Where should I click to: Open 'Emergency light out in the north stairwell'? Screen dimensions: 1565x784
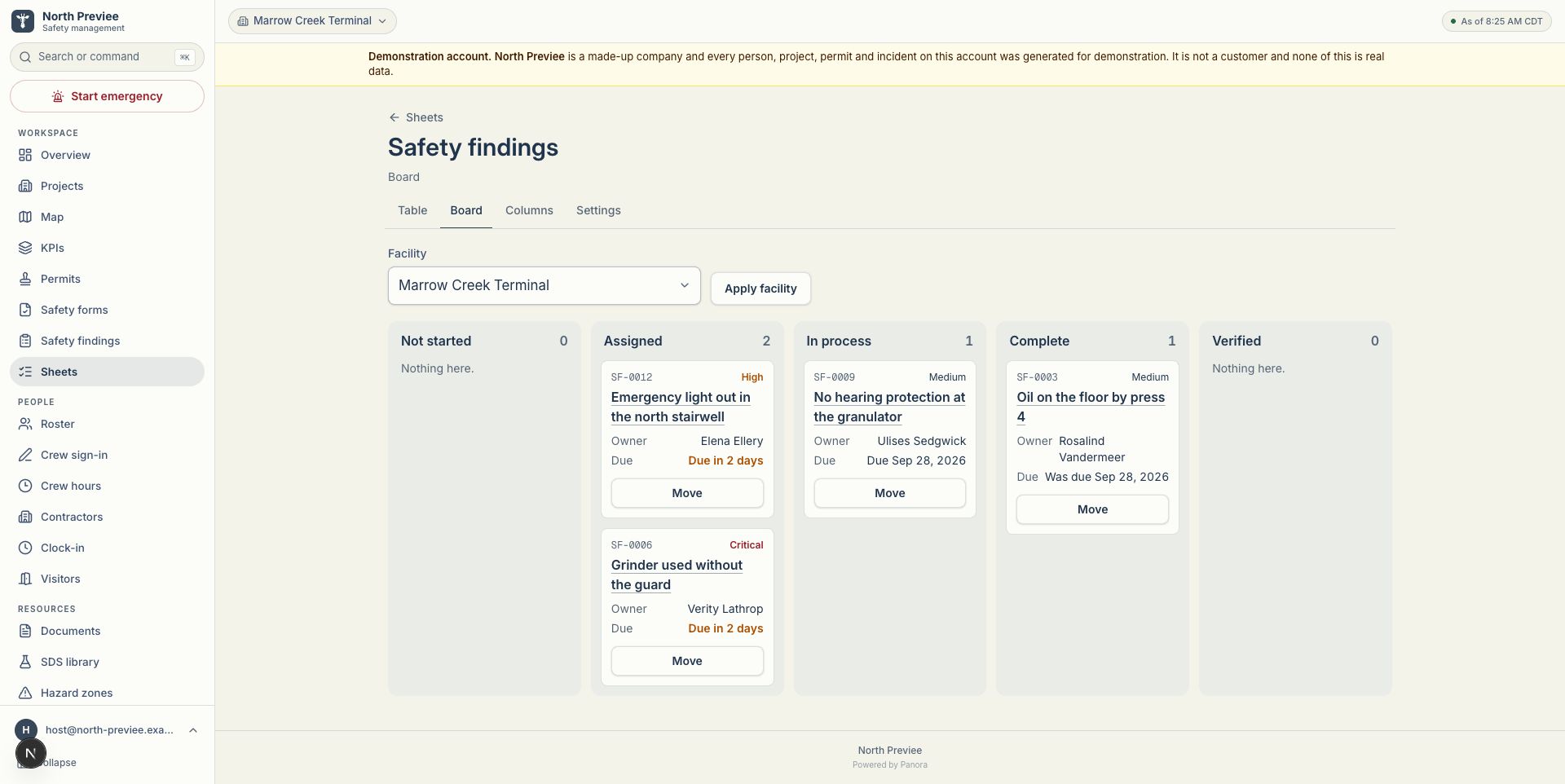[x=681, y=407]
